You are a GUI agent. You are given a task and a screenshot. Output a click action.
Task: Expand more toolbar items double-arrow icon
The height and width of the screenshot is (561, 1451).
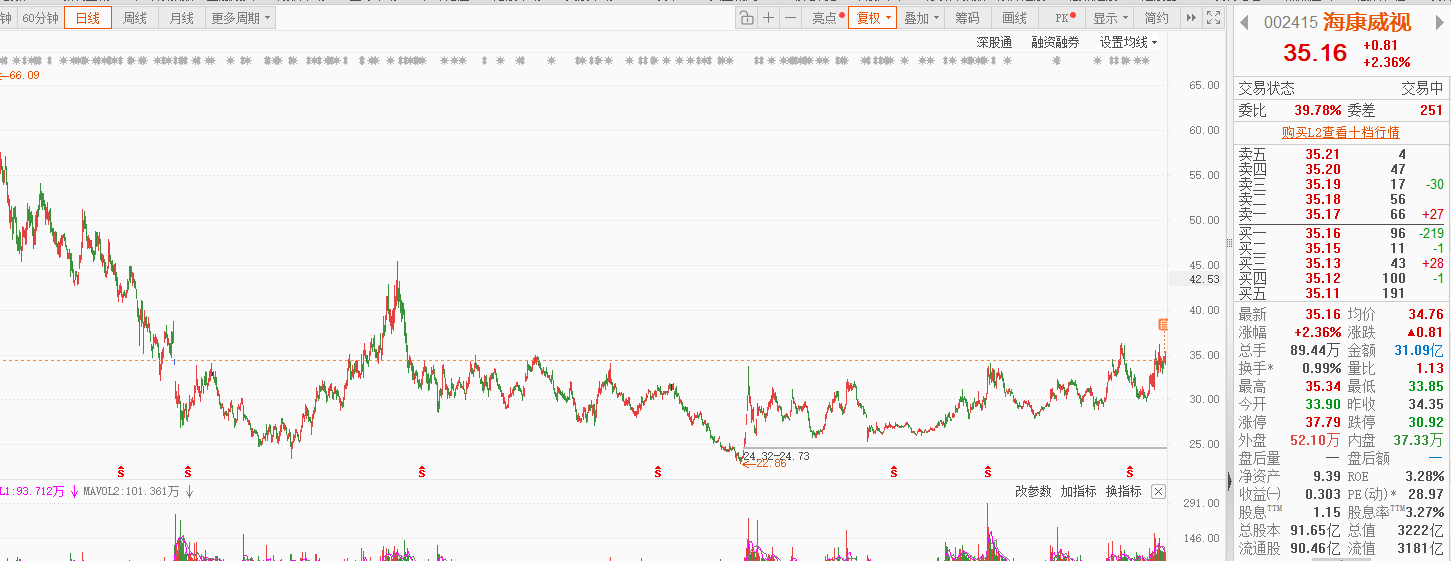1191,18
